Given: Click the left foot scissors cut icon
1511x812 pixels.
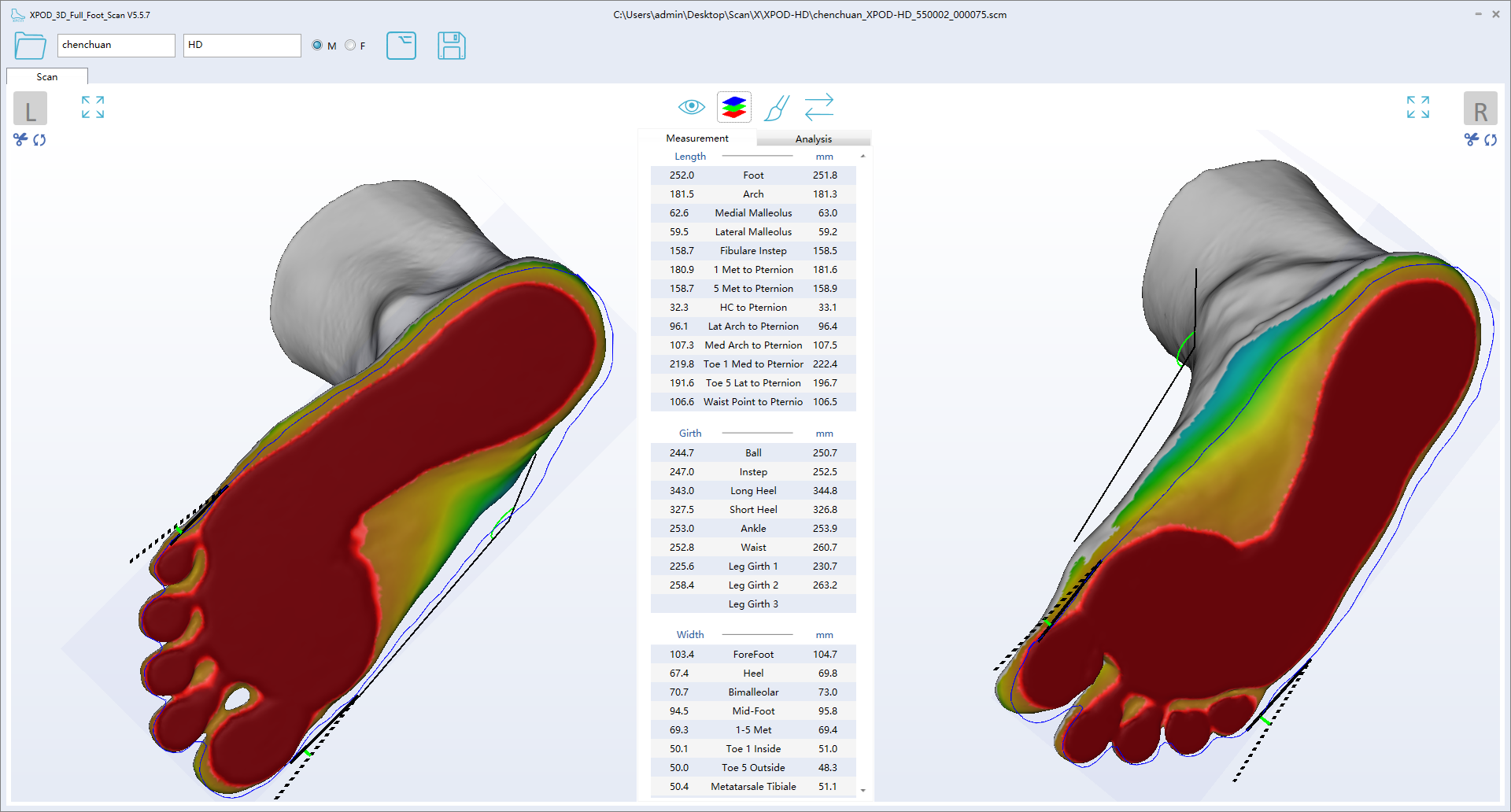Looking at the screenshot, I should [x=20, y=139].
